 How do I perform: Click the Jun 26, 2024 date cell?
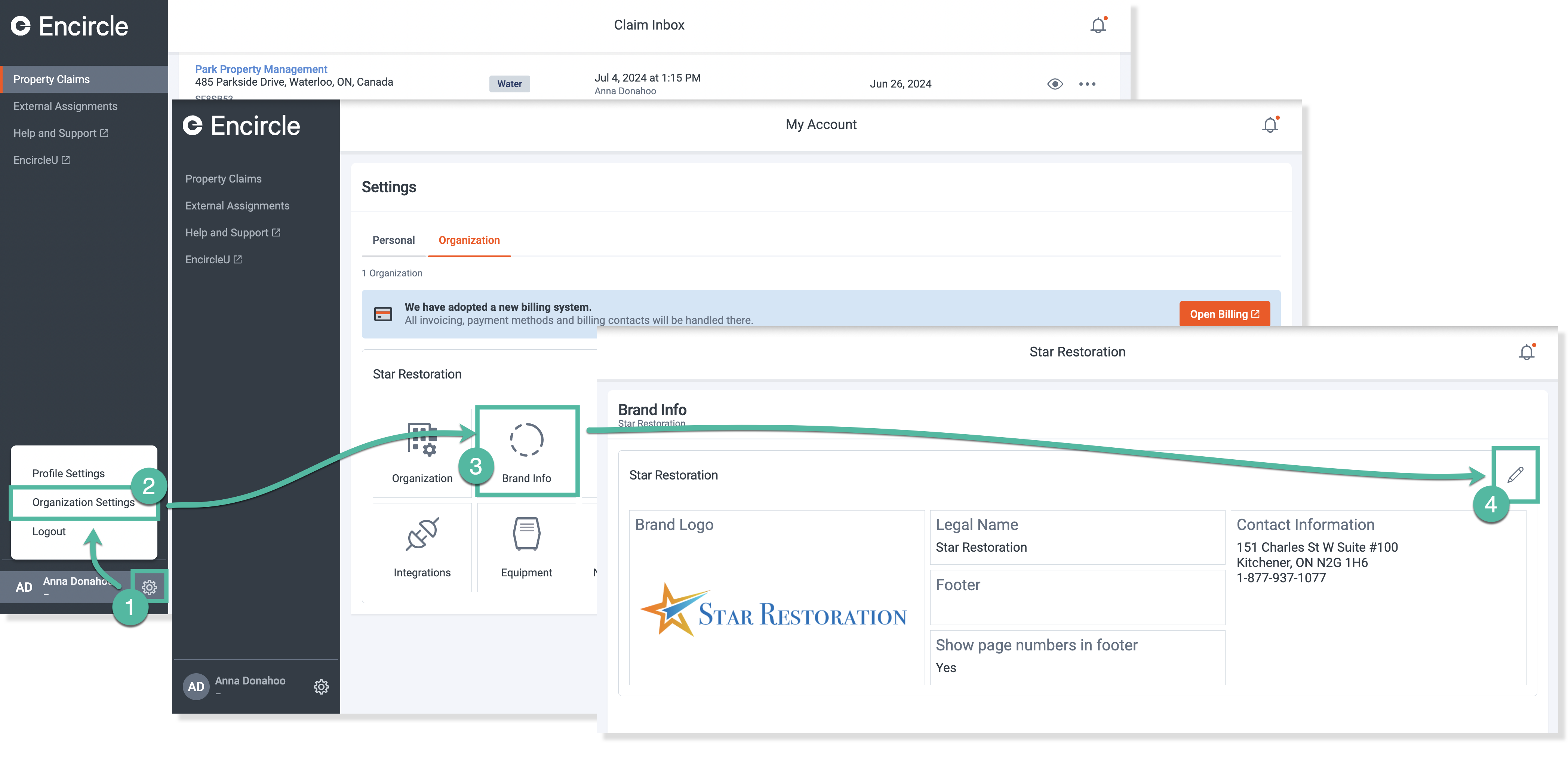tap(900, 84)
